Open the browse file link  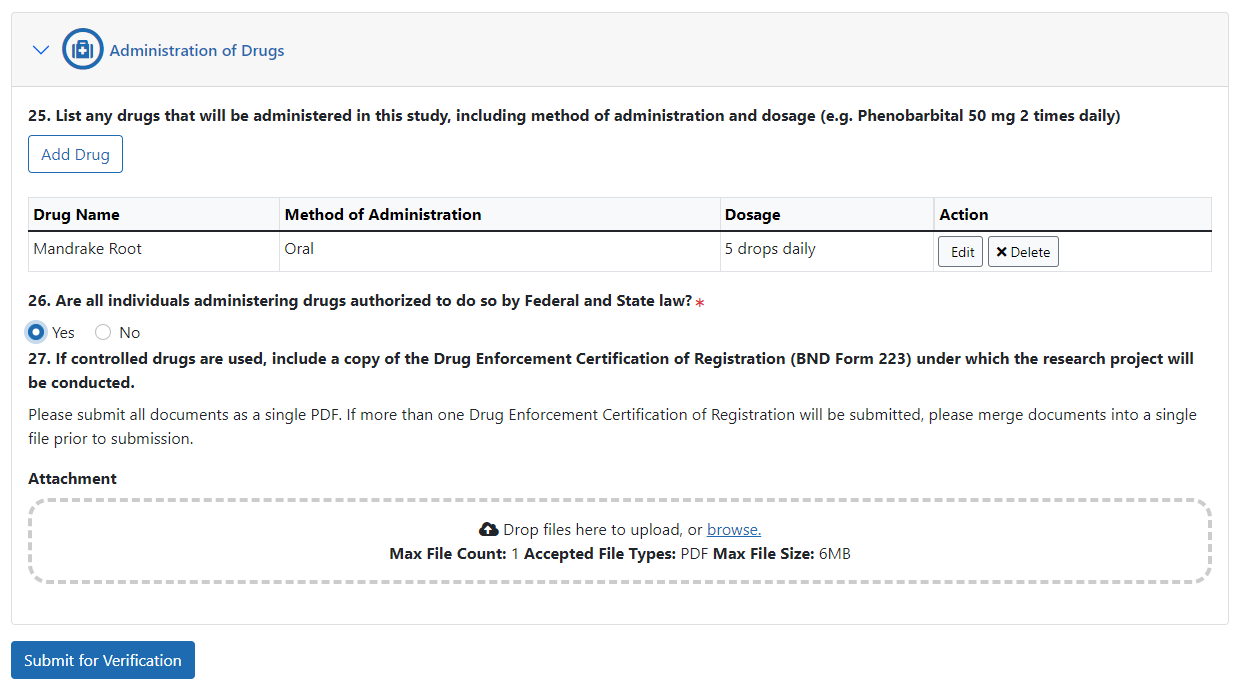733,530
